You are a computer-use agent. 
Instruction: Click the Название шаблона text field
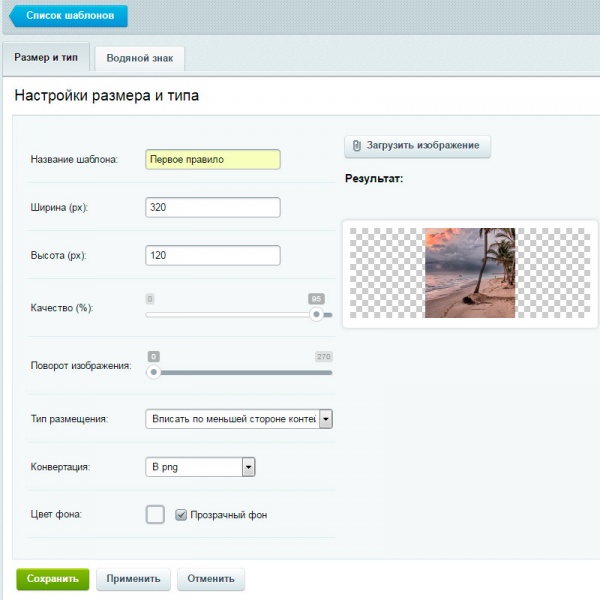point(212,159)
